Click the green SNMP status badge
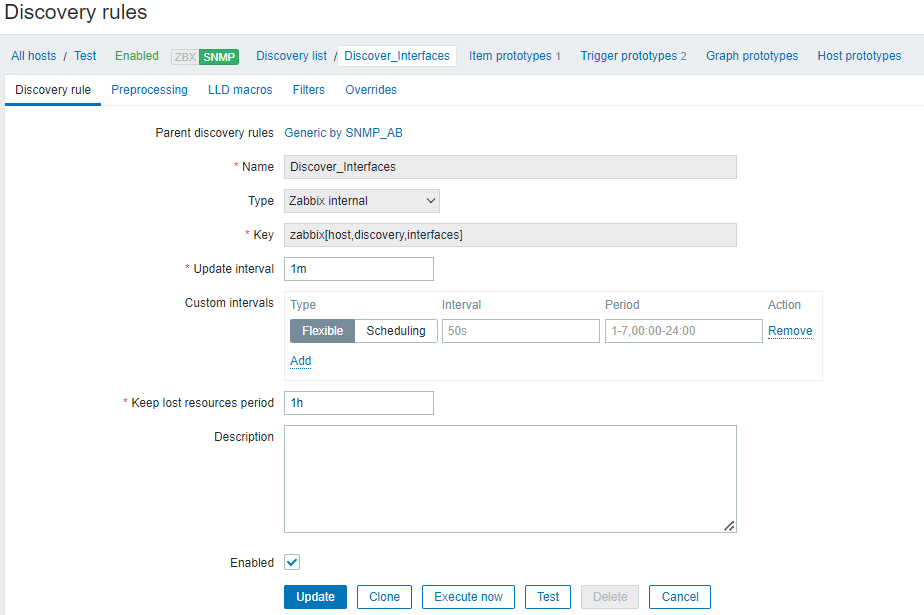Screen dimensions: 924x615 219,57
